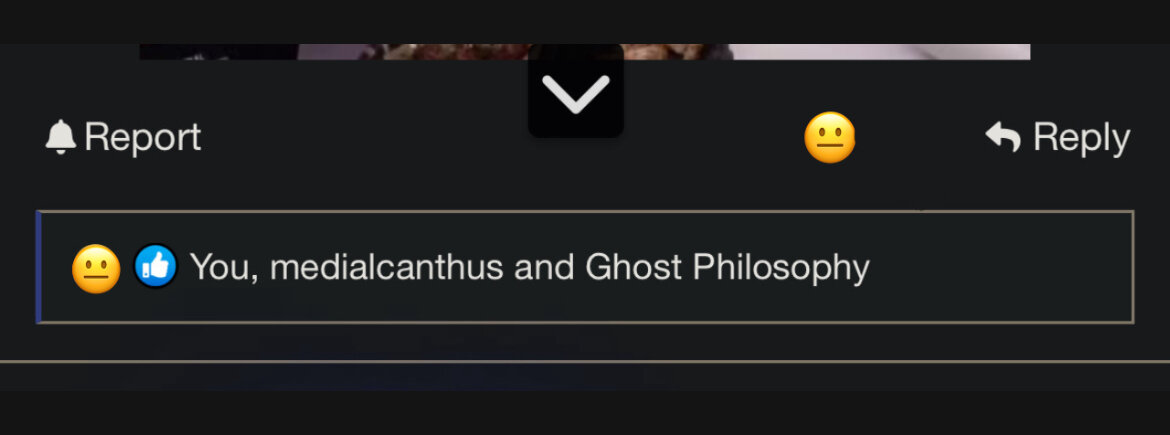Click the light right portion of attached image
The height and width of the screenshot is (435, 1170).
click(x=880, y=51)
